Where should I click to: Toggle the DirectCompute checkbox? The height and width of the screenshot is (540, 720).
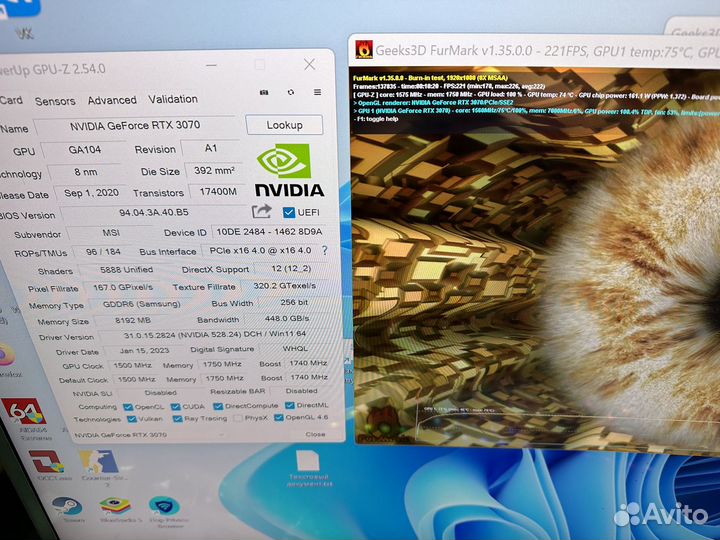[218, 406]
